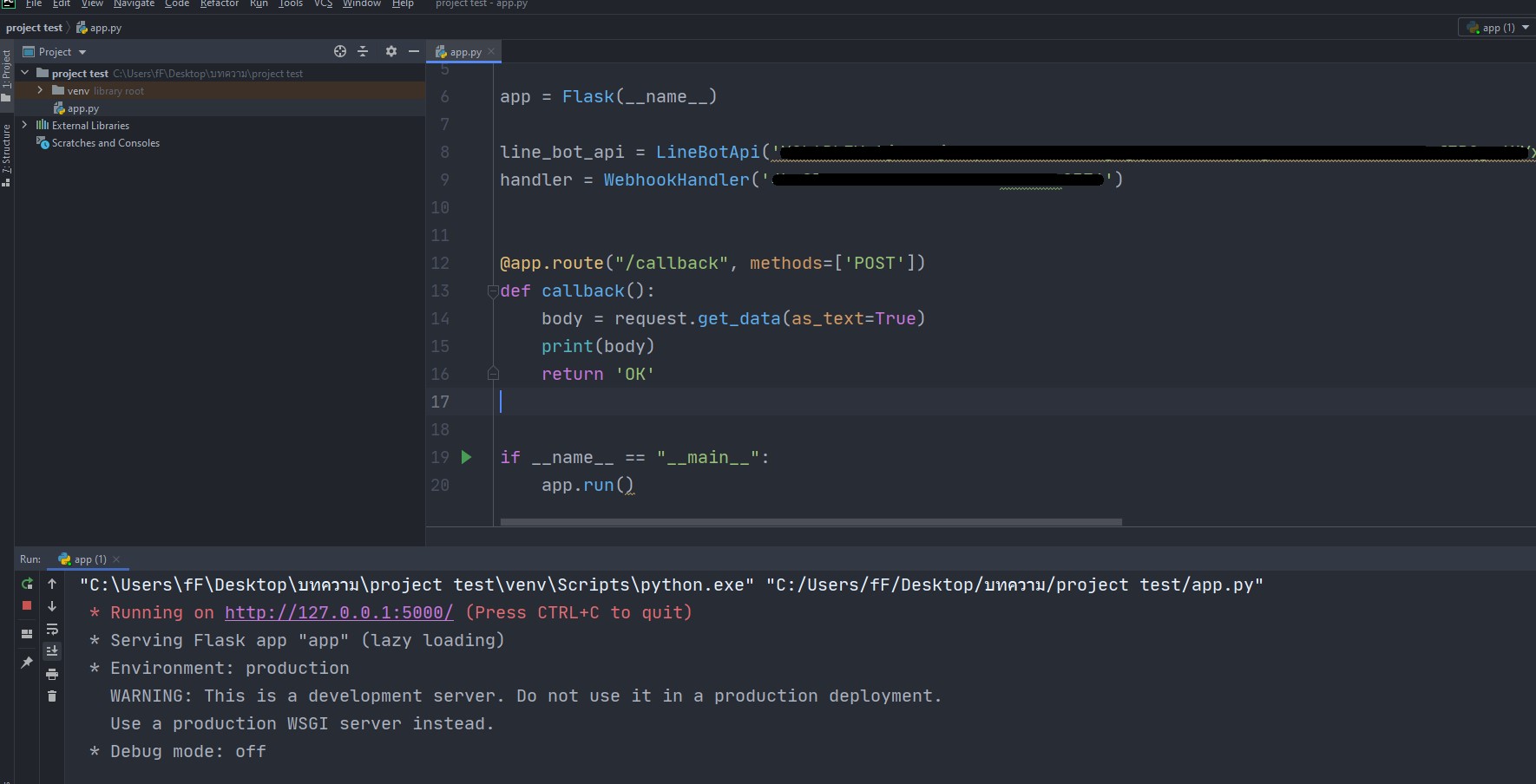The height and width of the screenshot is (784, 1536).
Task: Click the green run gutter arrow on line 19
Action: coord(466,457)
